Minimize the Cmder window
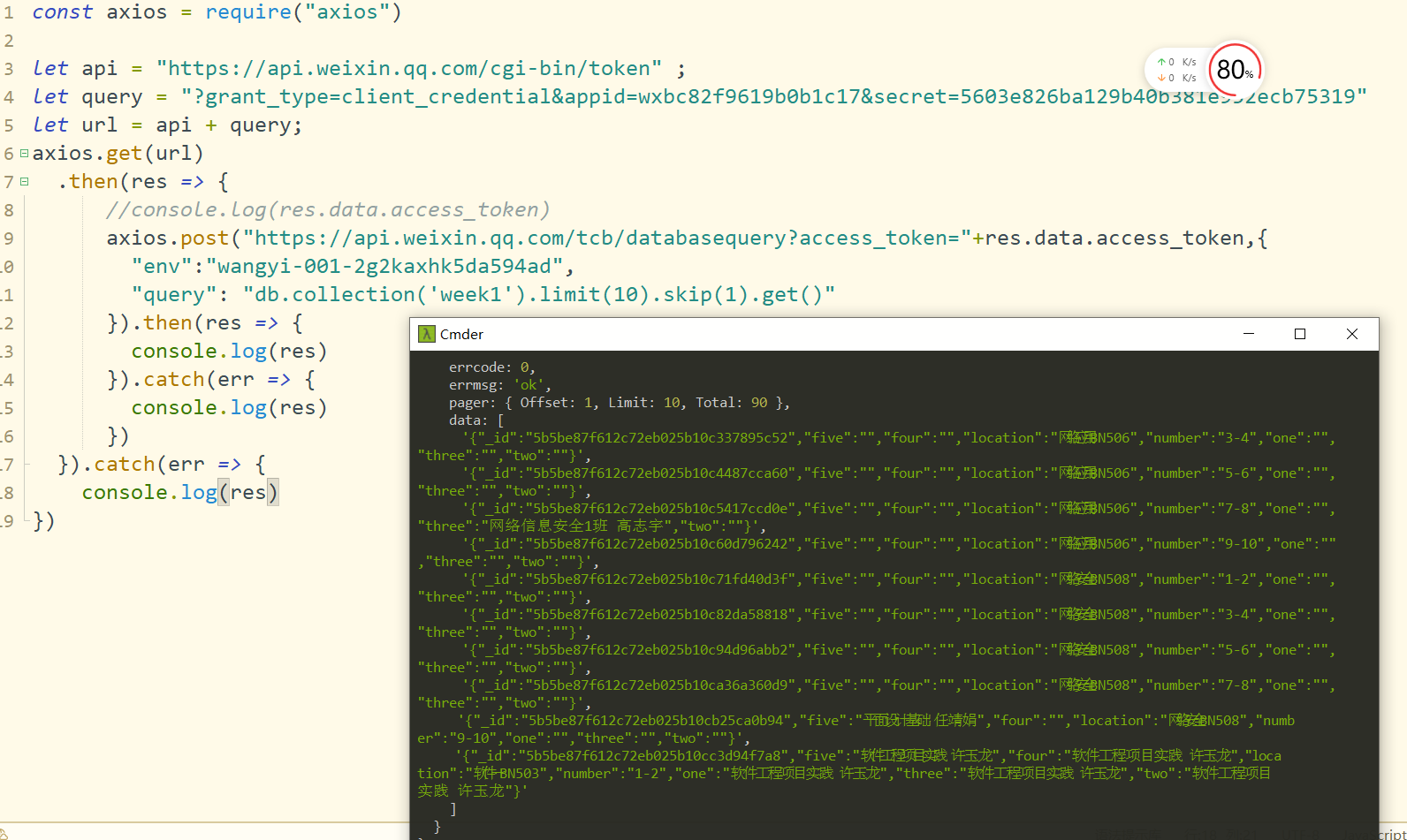Screen dimensions: 1407x840 (x=1249, y=334)
